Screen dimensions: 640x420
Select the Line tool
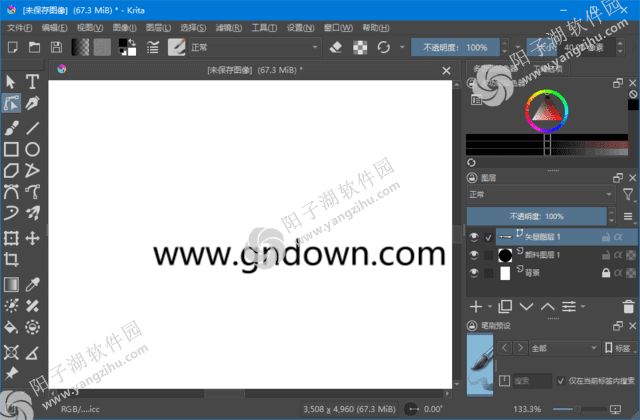32,128
